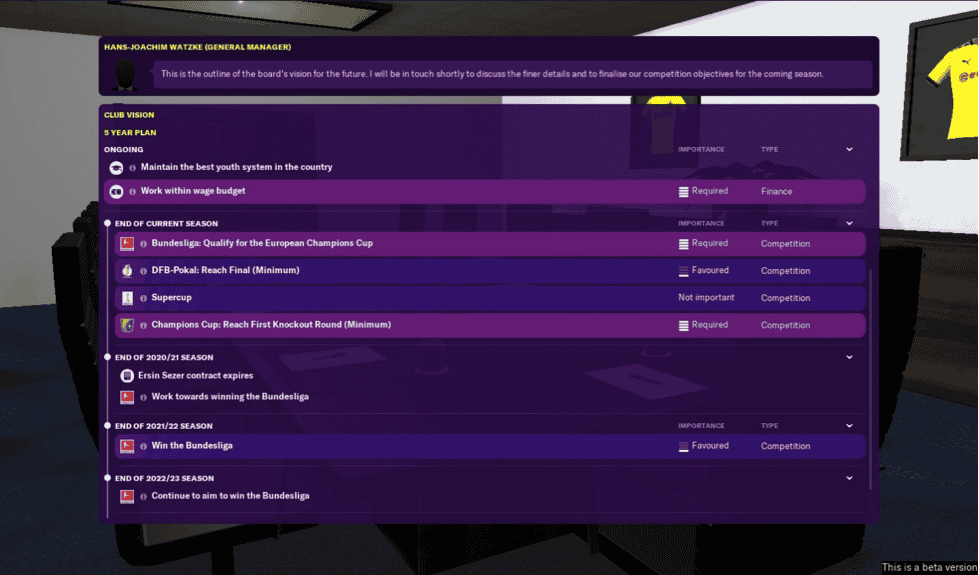979x575 pixels.
Task: Click the 5 Year Plan heading
Action: click(x=130, y=132)
